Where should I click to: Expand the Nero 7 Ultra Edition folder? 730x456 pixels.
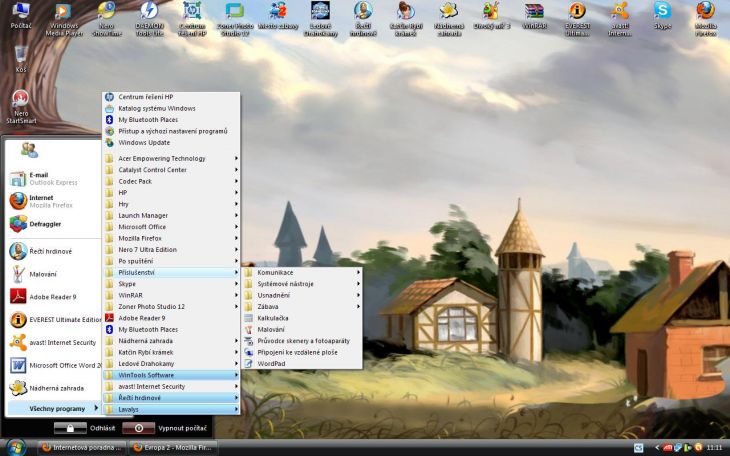[x=171, y=250]
